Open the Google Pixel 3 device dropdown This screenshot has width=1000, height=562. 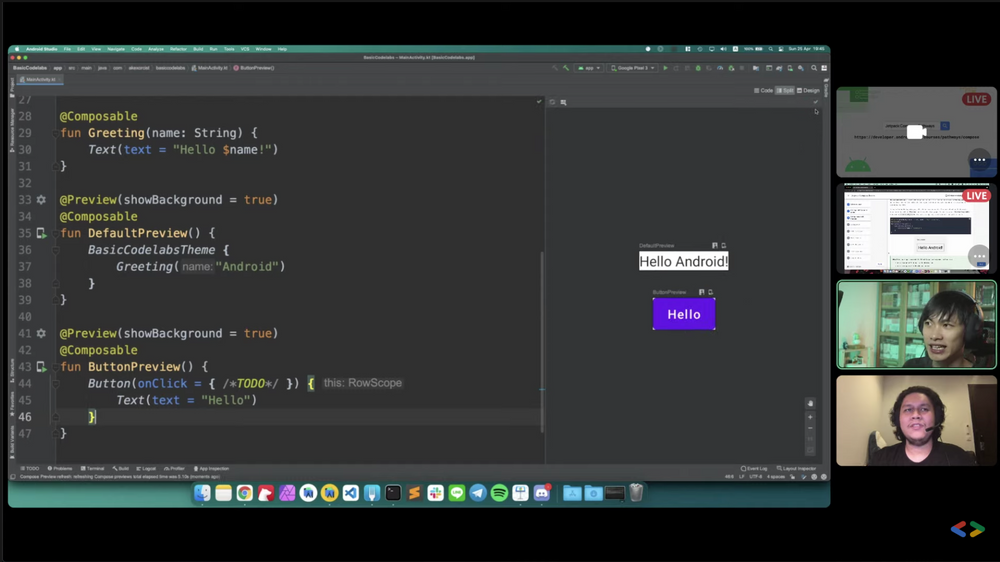pos(632,68)
